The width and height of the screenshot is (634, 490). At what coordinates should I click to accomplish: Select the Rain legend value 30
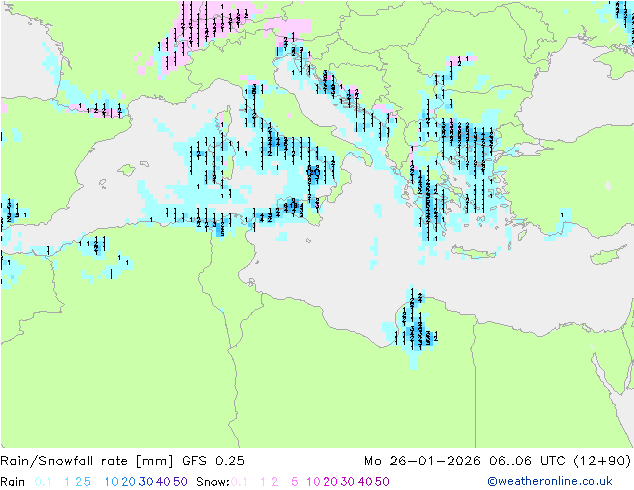click(x=146, y=482)
